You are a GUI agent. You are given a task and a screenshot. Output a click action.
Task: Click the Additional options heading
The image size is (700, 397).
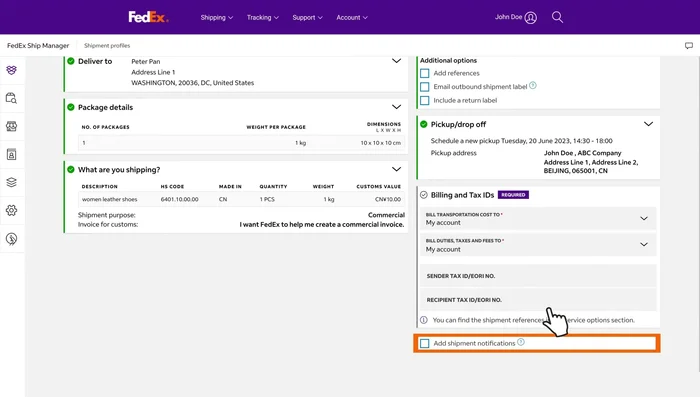448,60
